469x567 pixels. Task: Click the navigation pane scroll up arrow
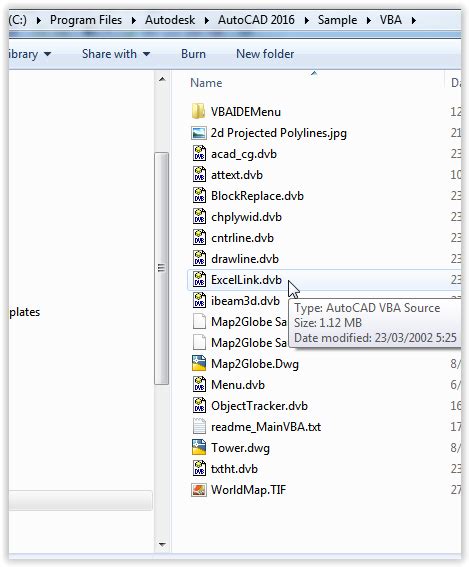[162, 79]
